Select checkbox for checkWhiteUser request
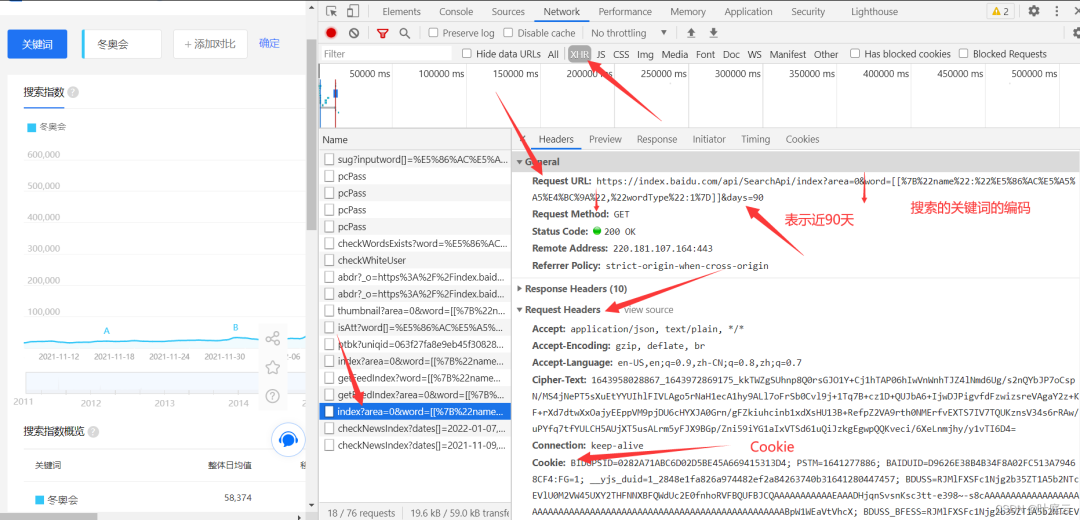1080x520 pixels. 329,260
